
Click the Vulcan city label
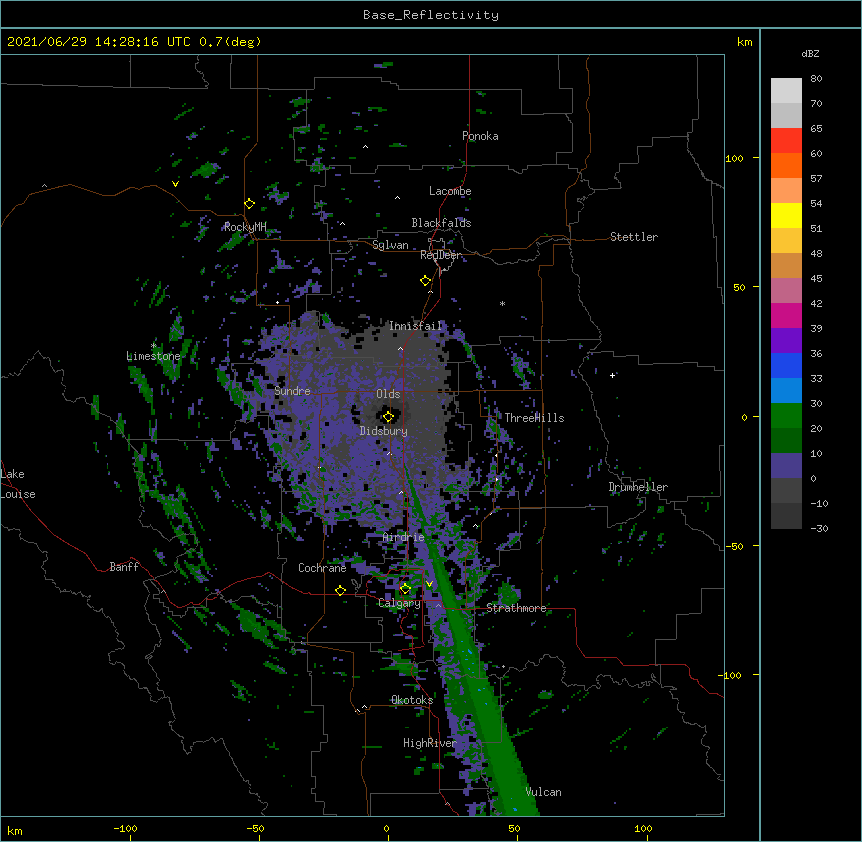pos(543,792)
